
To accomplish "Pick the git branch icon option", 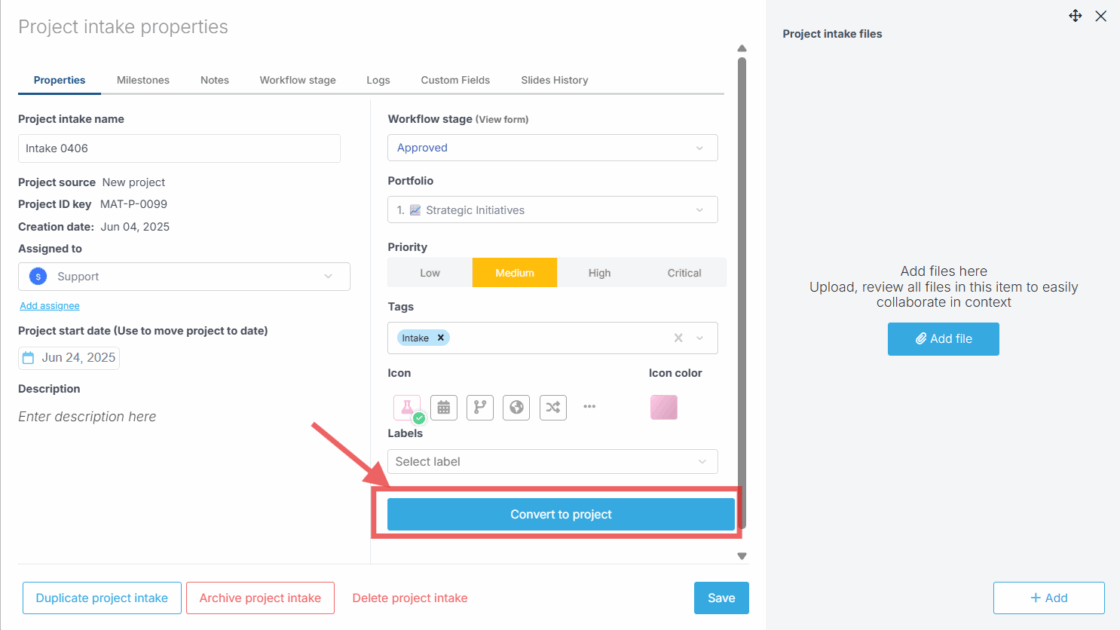I will pyautogui.click(x=480, y=407).
